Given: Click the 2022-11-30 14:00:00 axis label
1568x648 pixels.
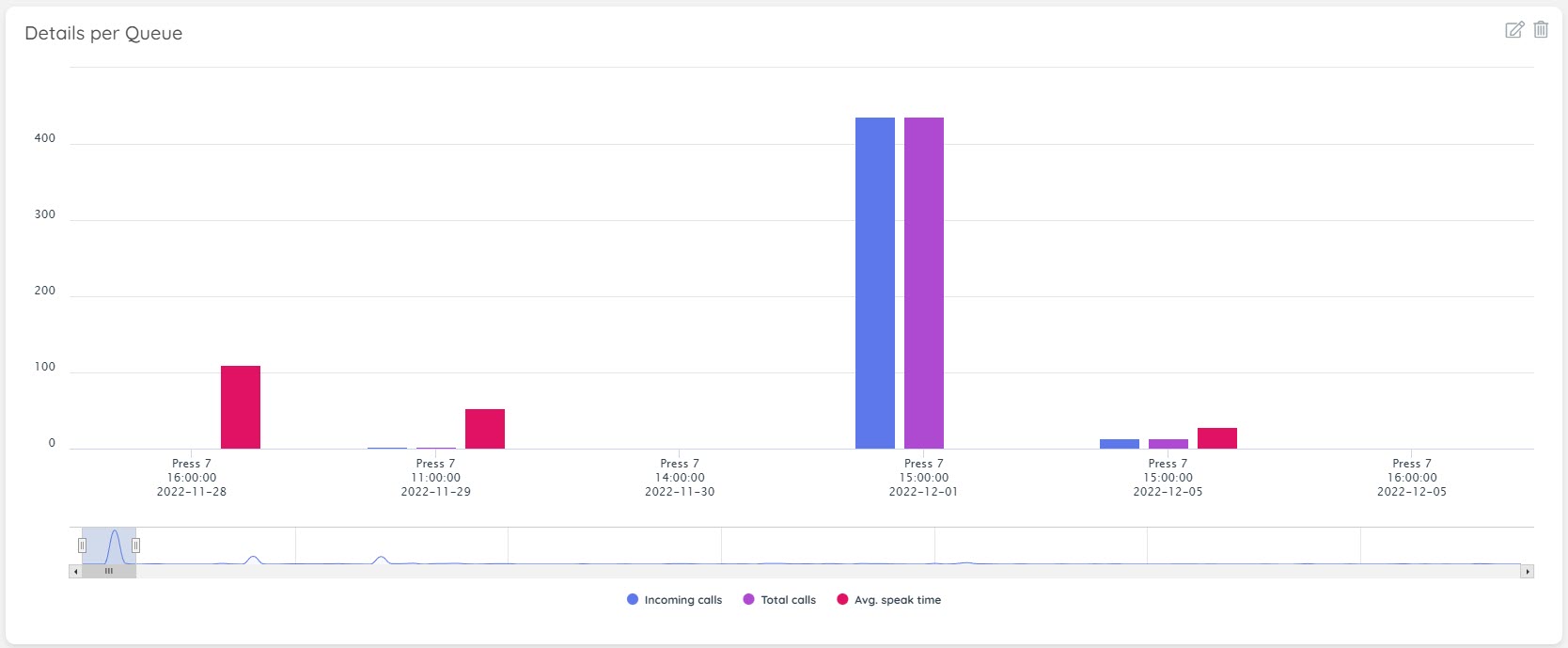Looking at the screenshot, I should [680, 478].
